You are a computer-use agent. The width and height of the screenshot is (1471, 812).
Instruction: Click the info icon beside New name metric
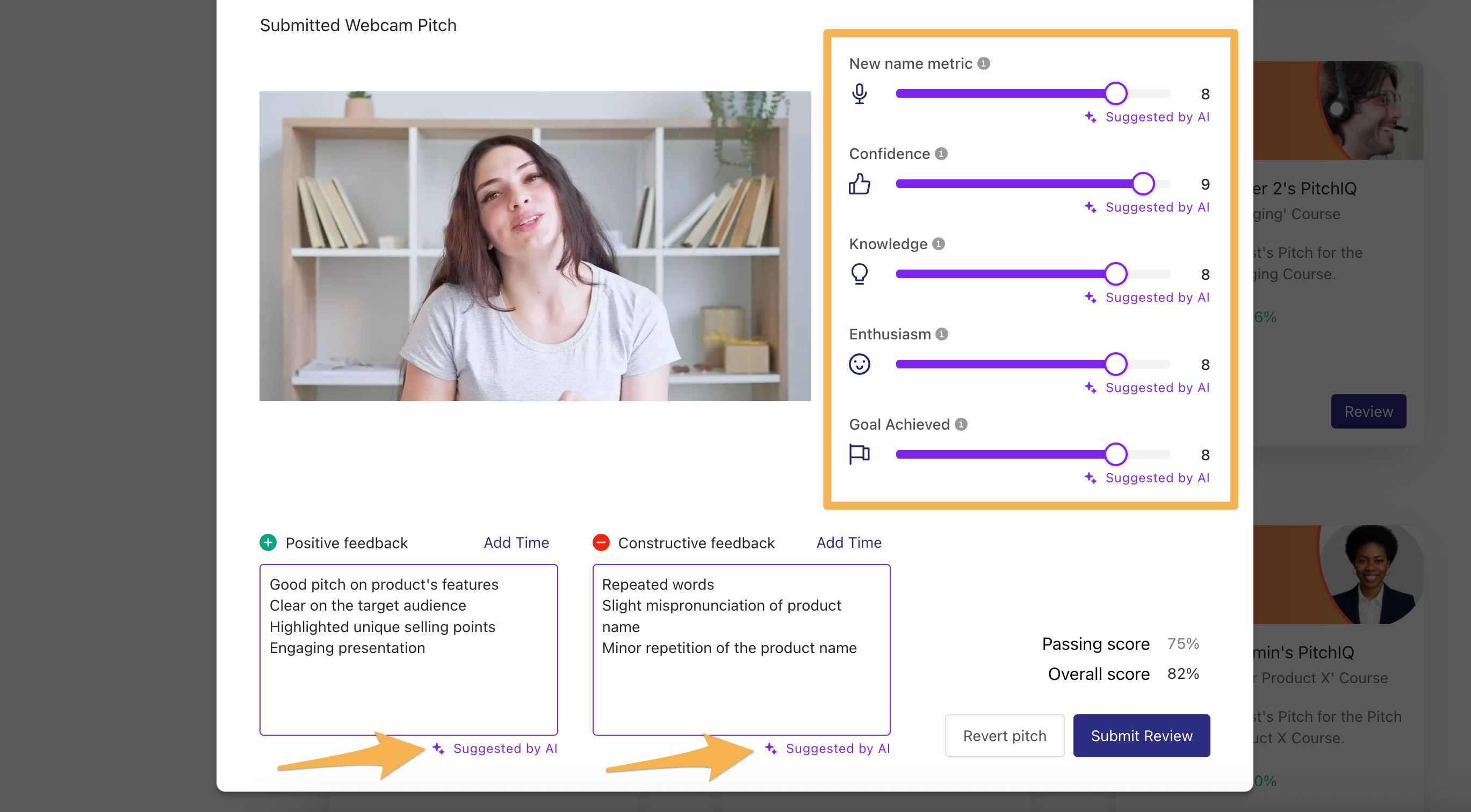[983, 63]
